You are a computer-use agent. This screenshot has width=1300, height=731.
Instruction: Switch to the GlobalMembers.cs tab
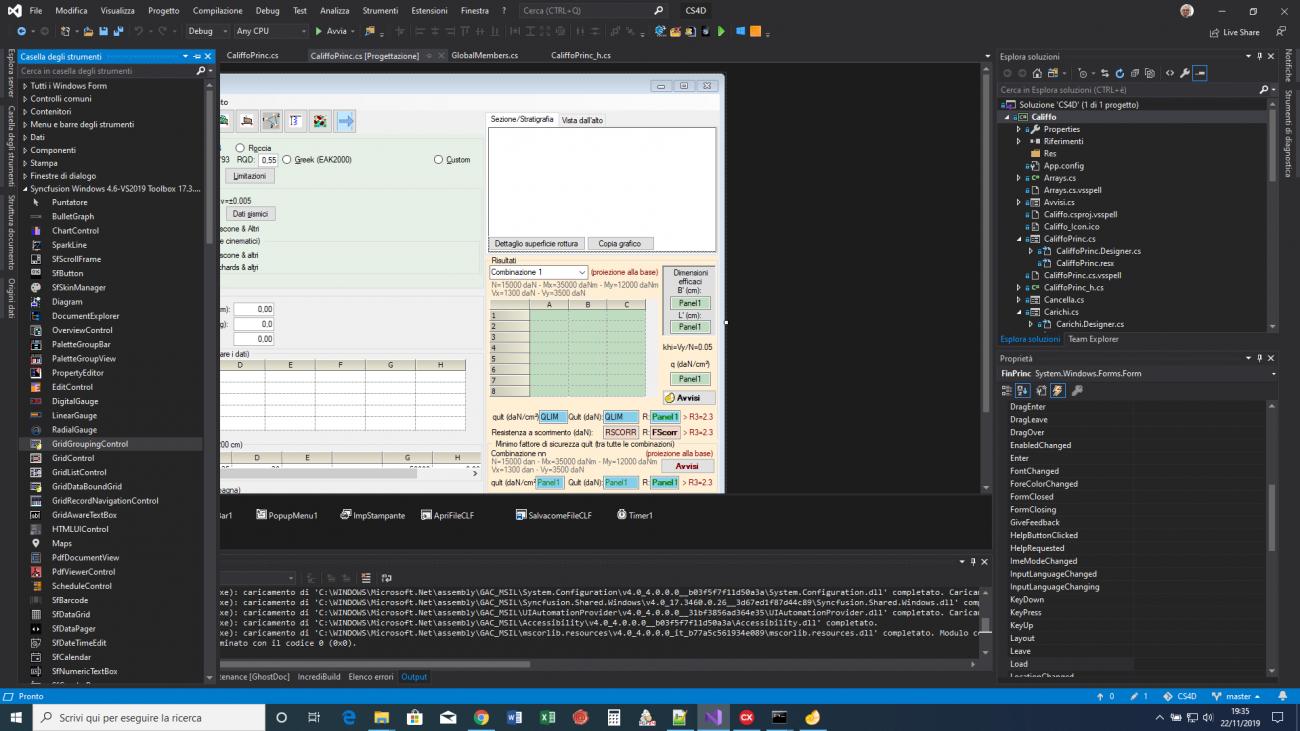pos(484,56)
